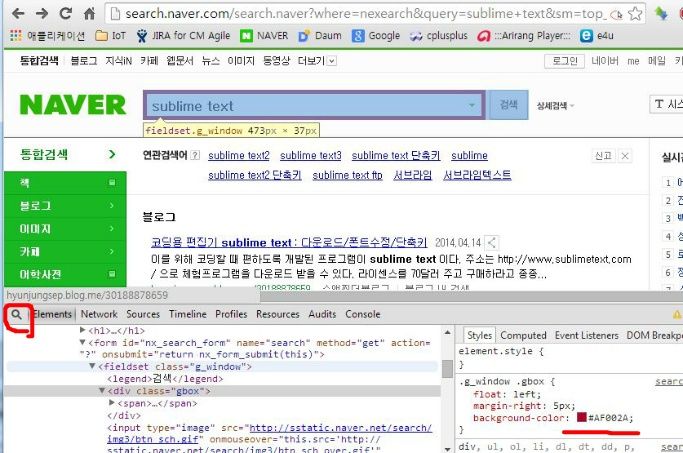Click the green NAVER logo

[73, 105]
